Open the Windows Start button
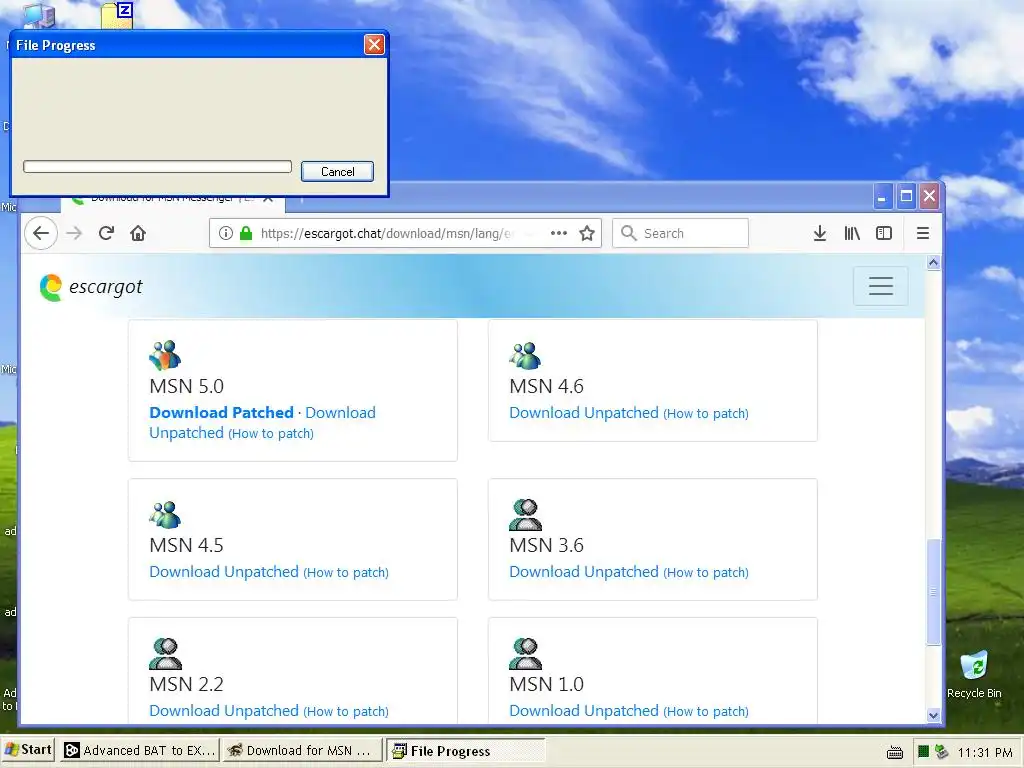Viewport: 1024px width, 768px height. tap(28, 750)
